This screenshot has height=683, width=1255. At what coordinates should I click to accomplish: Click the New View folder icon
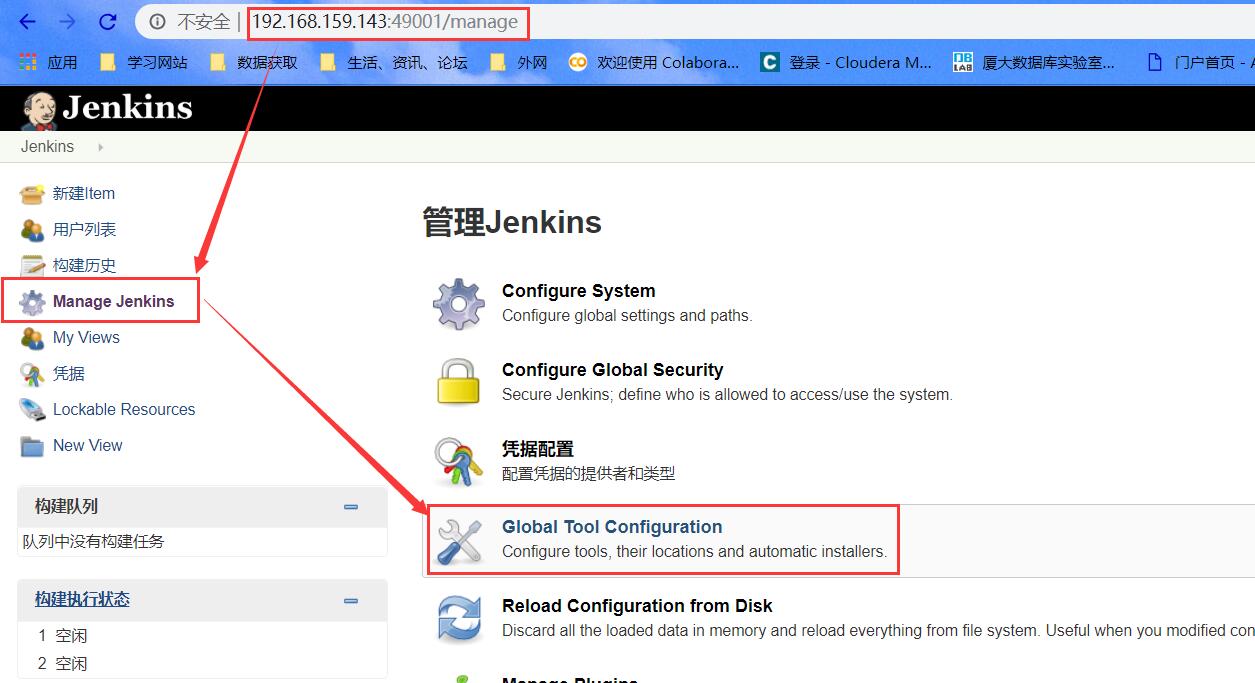pyautogui.click(x=33, y=446)
